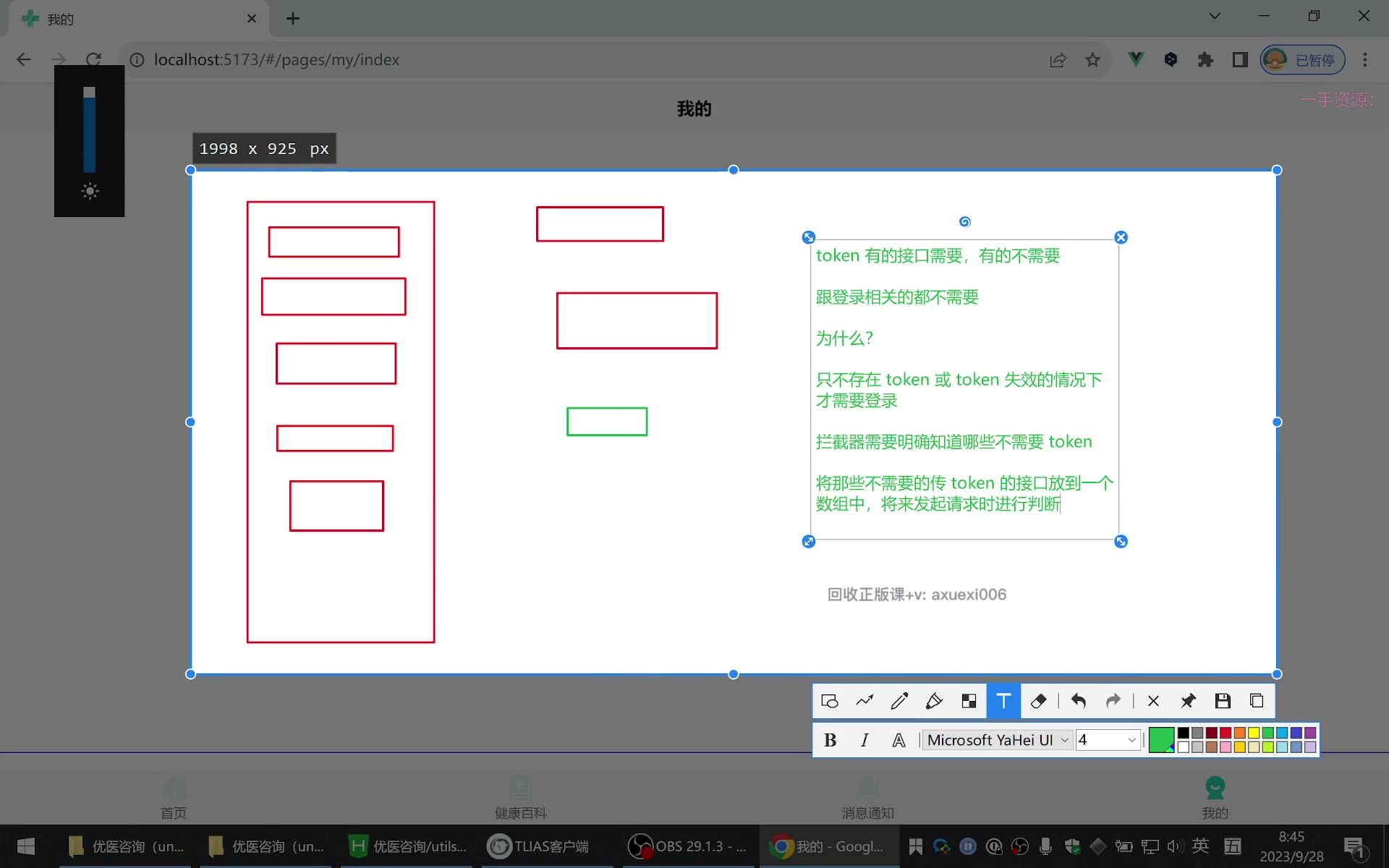
Task: Cancel the snip with X icon
Action: coord(1153,701)
